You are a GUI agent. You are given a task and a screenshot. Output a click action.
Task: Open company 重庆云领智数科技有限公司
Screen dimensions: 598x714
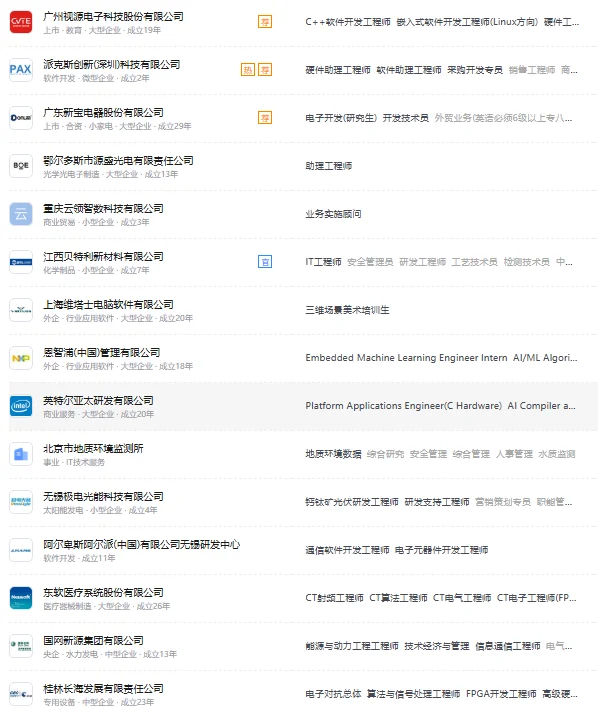103,209
